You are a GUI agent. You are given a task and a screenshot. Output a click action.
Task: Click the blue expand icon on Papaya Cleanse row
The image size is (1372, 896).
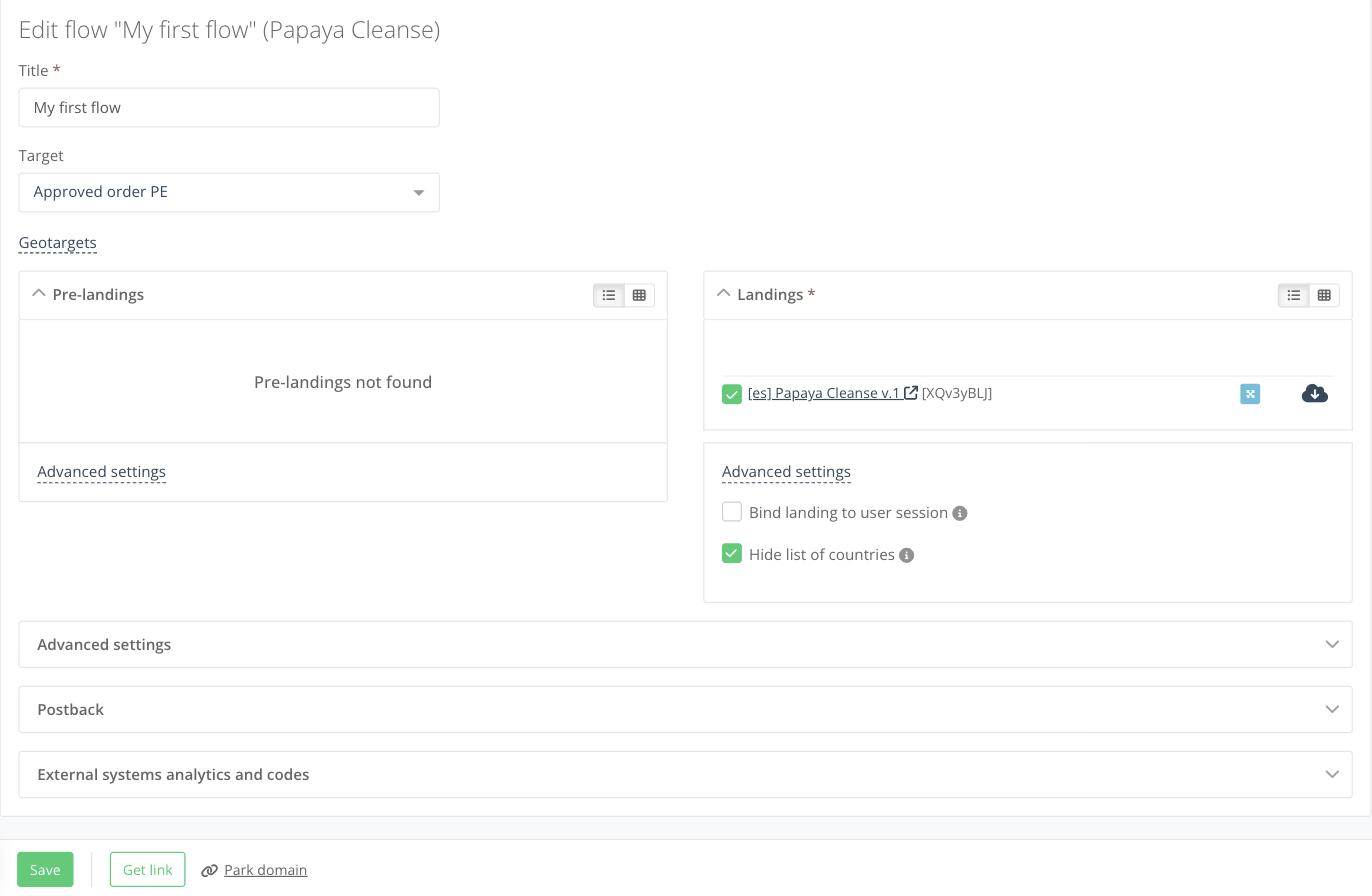1250,394
